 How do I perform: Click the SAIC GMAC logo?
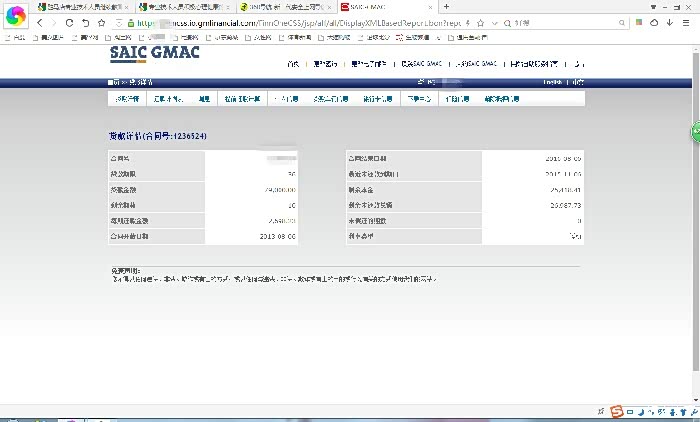coord(154,54)
